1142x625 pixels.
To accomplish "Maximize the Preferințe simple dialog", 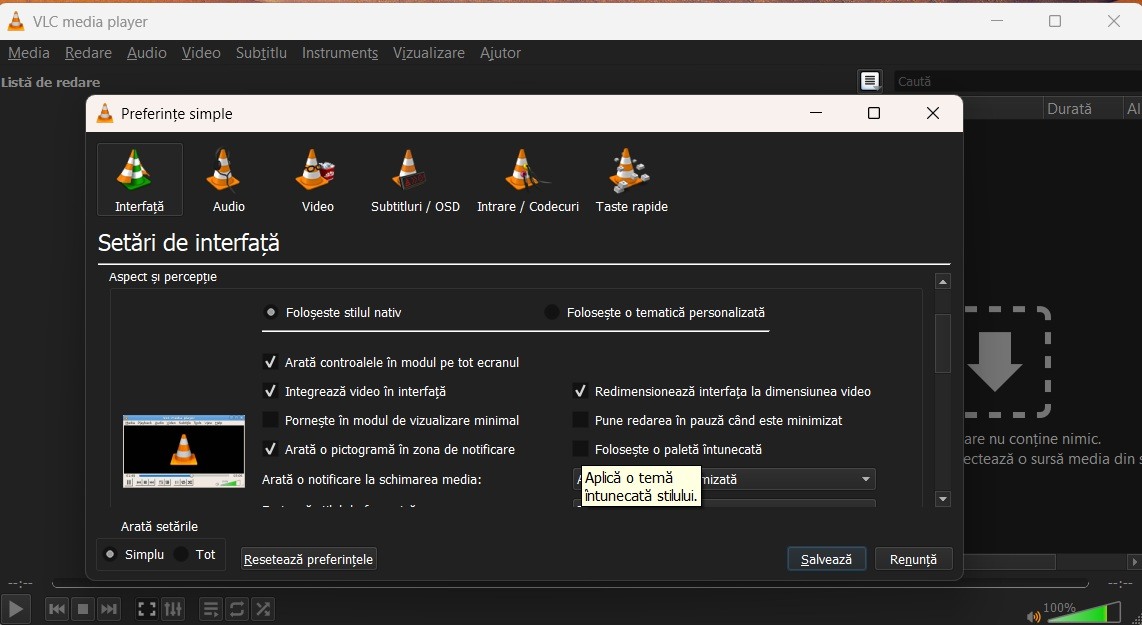I will [874, 113].
